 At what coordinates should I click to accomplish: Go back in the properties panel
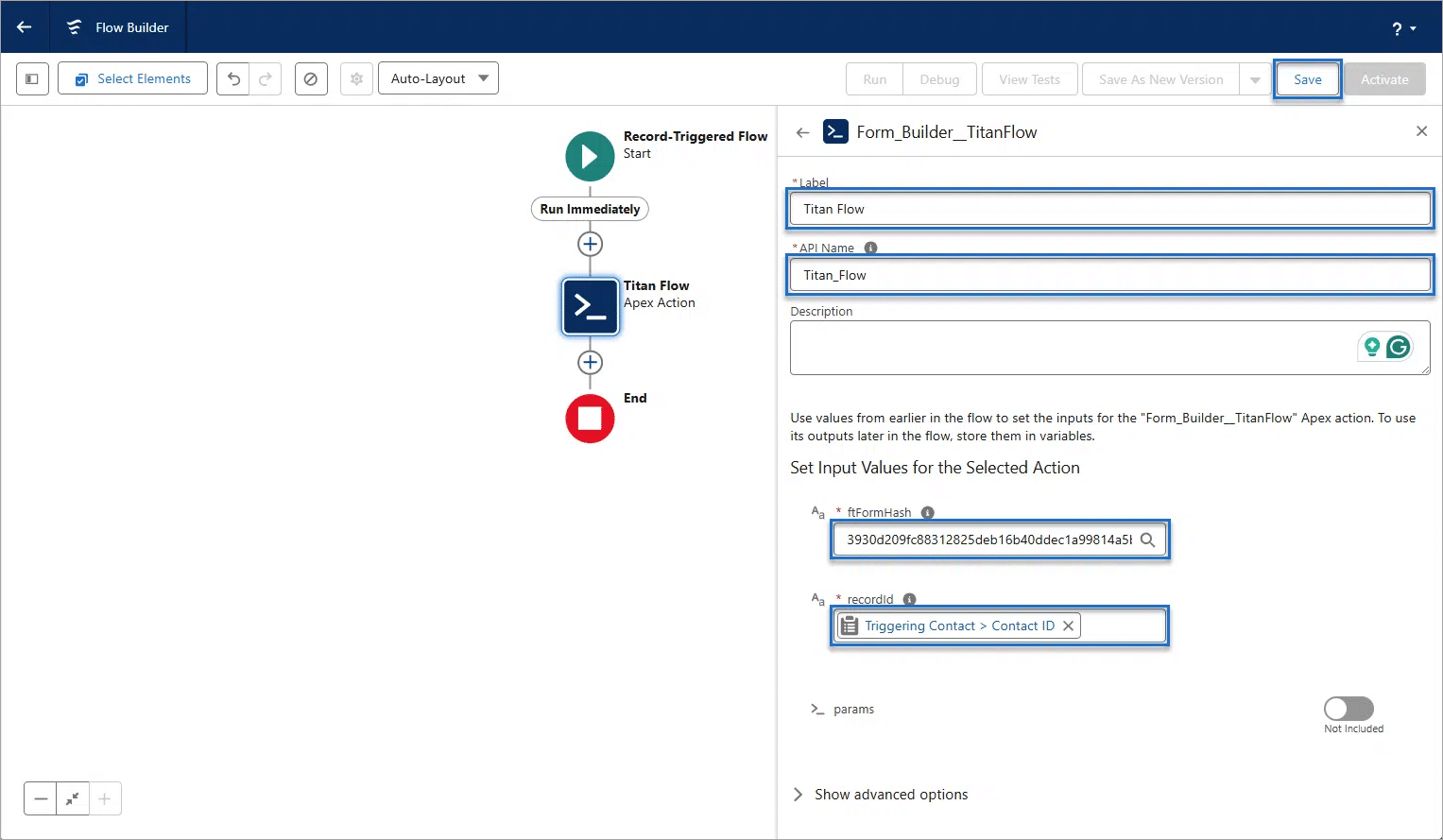802,132
